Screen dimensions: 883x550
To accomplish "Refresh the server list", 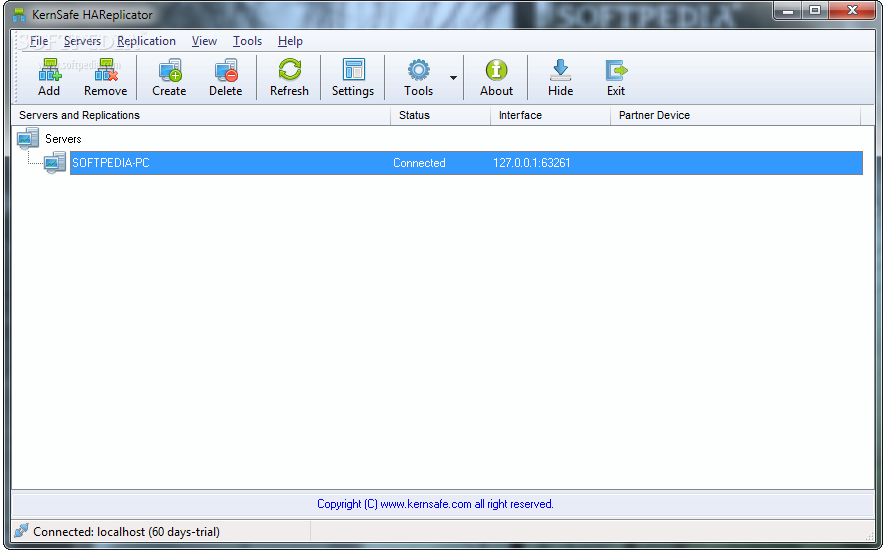I will [x=289, y=77].
